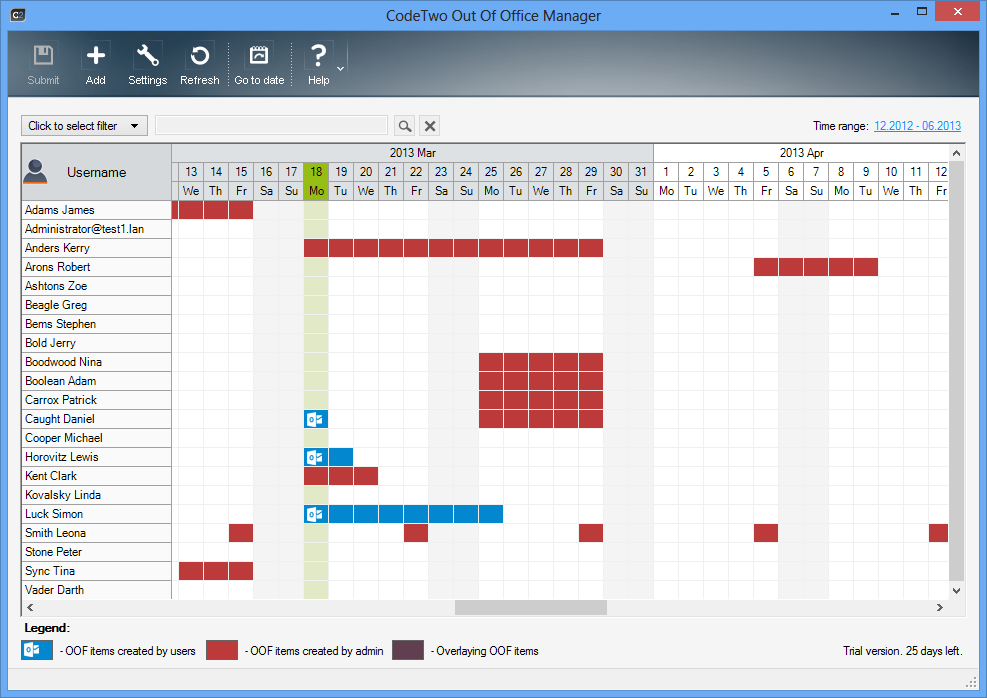Select user Vader Darth
The image size is (987, 698).
coord(96,590)
